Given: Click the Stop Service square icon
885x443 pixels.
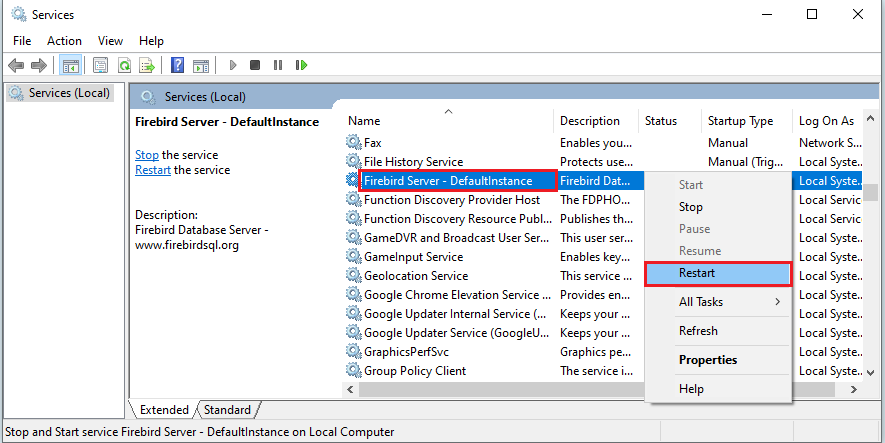Looking at the screenshot, I should [x=255, y=65].
